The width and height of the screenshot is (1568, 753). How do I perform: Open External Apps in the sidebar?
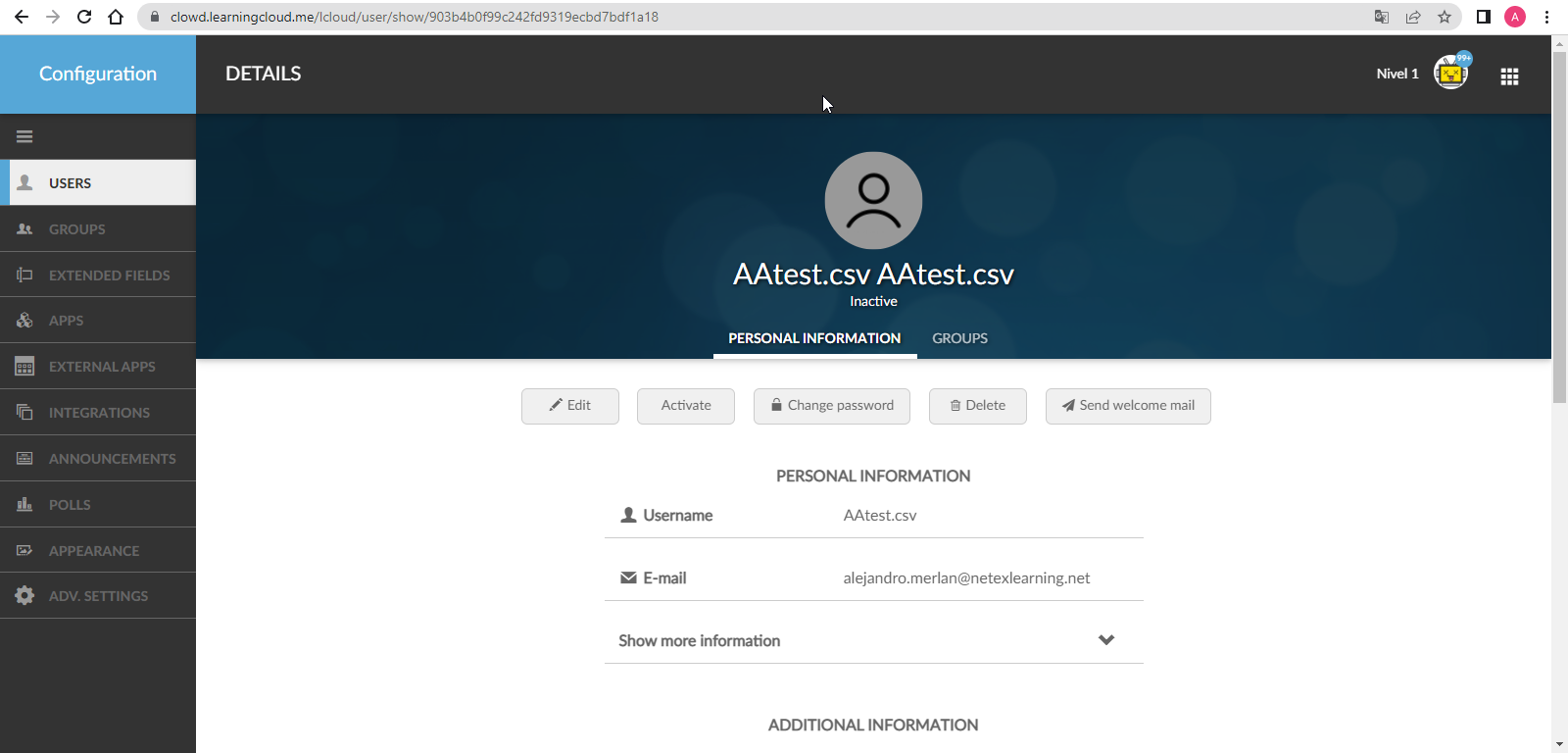pos(98,367)
